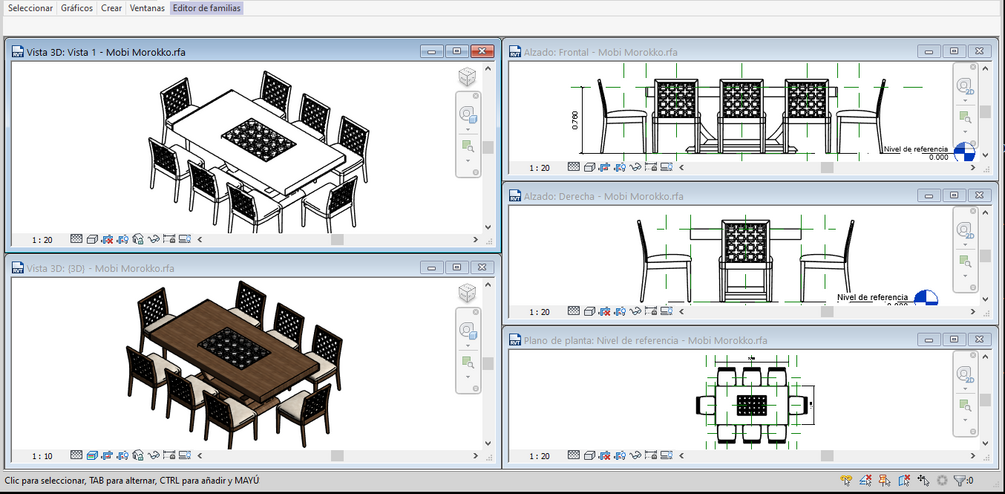Viewport: 1005px width, 494px height.
Task: Open the Editor de familias panel
Action: (x=206, y=8)
